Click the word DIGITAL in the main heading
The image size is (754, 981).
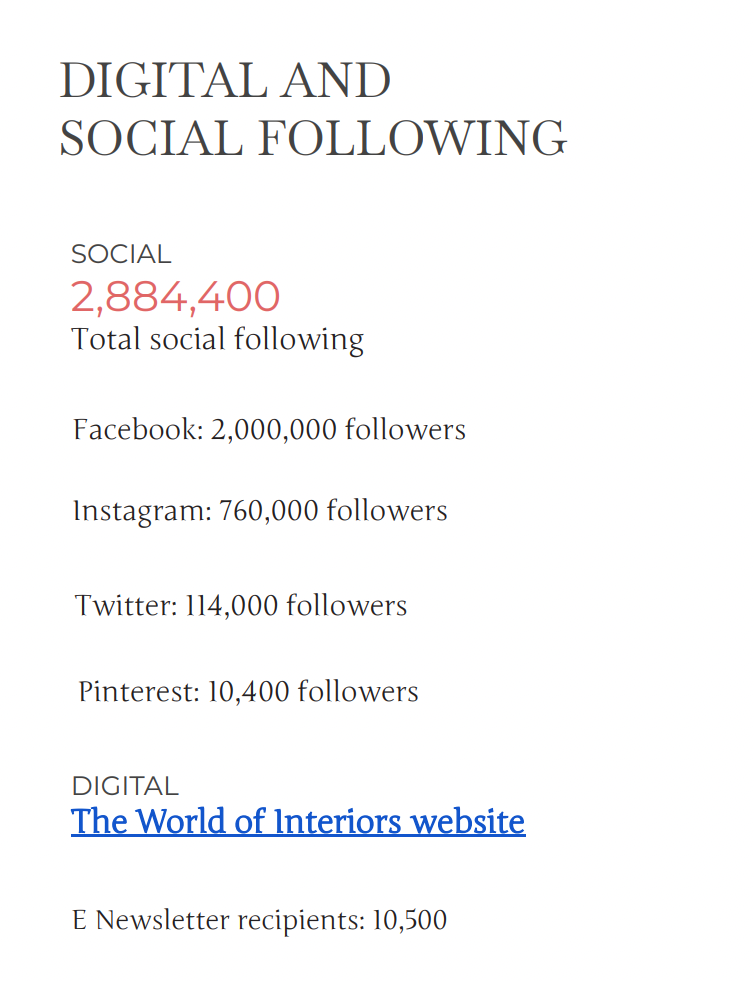(163, 80)
